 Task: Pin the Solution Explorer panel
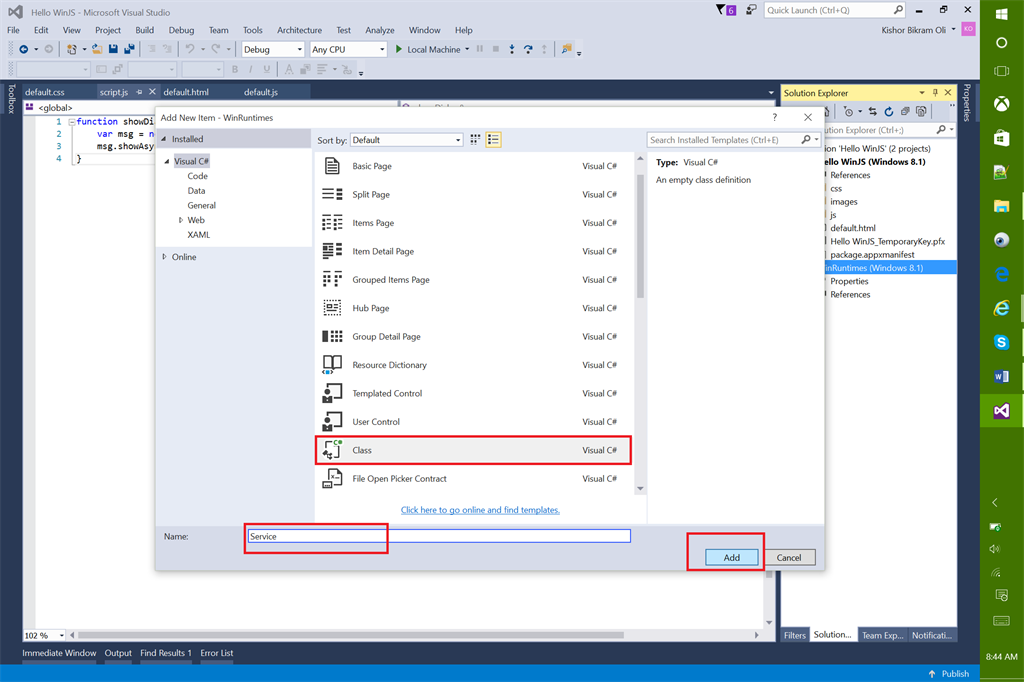pos(935,93)
